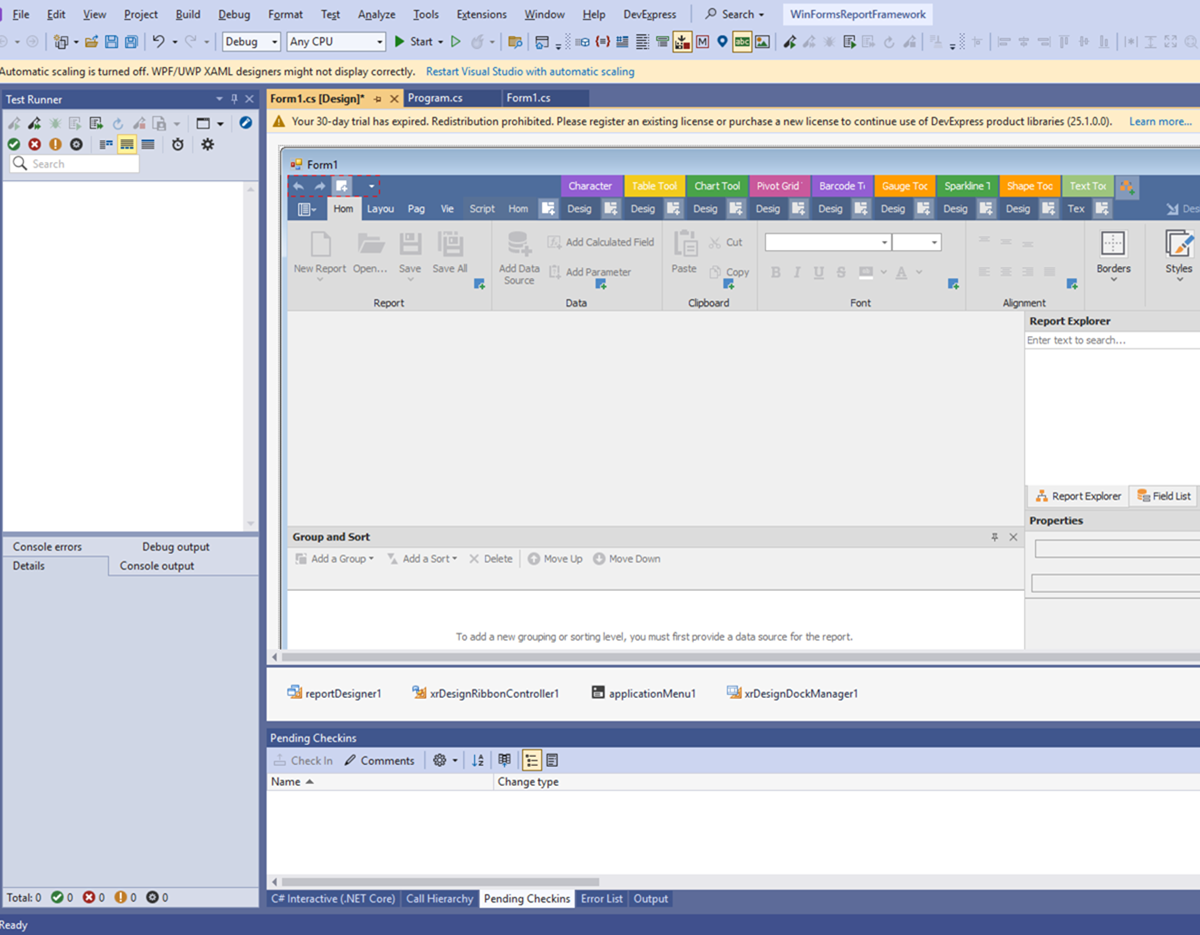Open the DevExpress menu
Screen dimensions: 1200x935
pyautogui.click(x=649, y=14)
